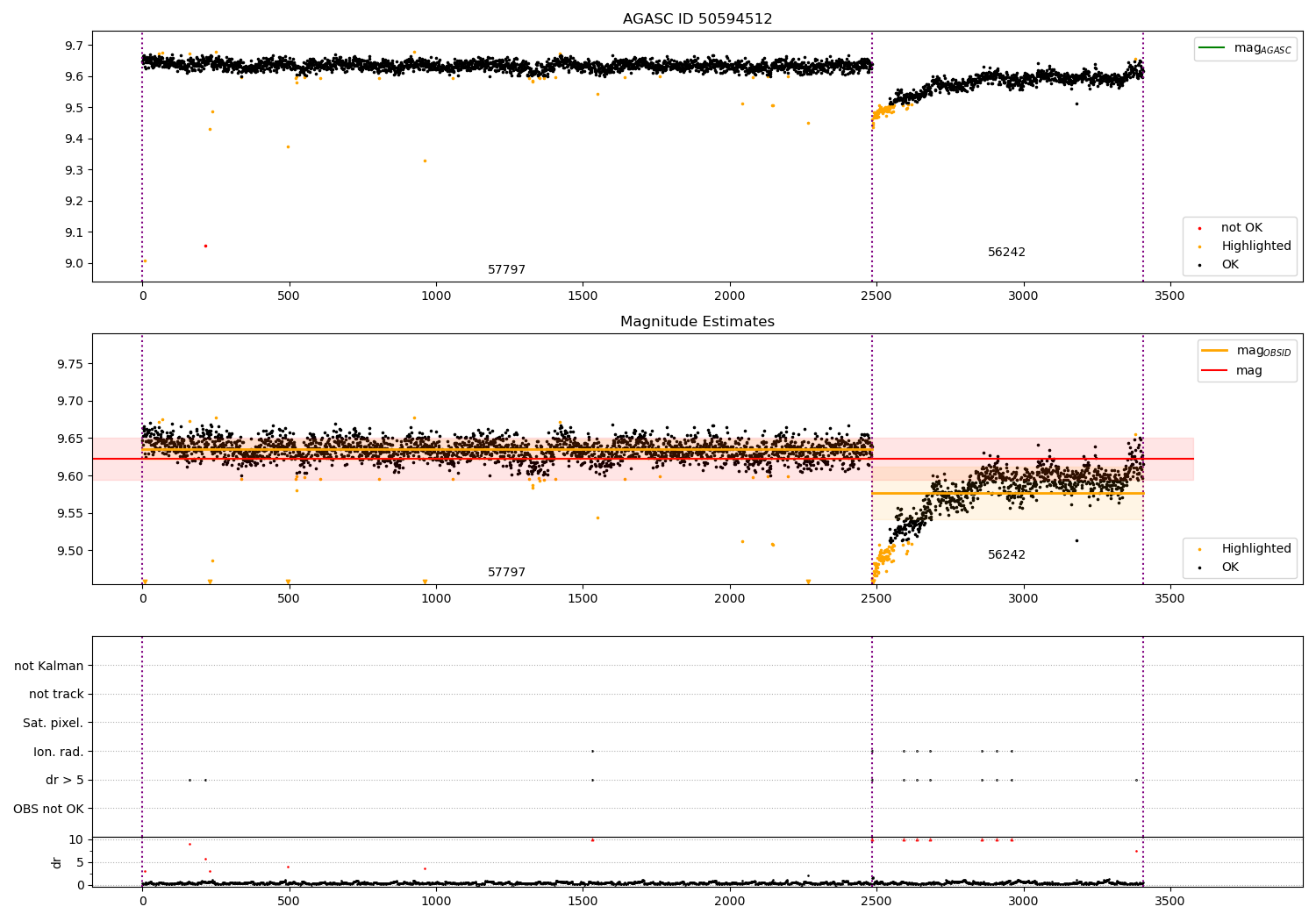1316x921 pixels.
Task: Click the '56242' annotation in the top plot
Action: pos(1006,253)
